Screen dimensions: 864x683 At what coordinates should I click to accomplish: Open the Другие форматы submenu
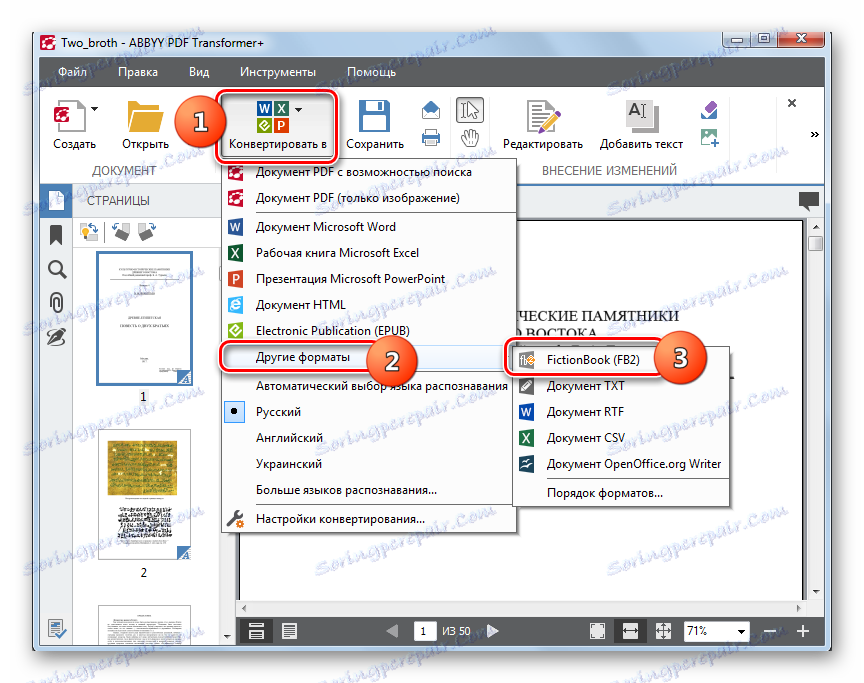[368, 357]
